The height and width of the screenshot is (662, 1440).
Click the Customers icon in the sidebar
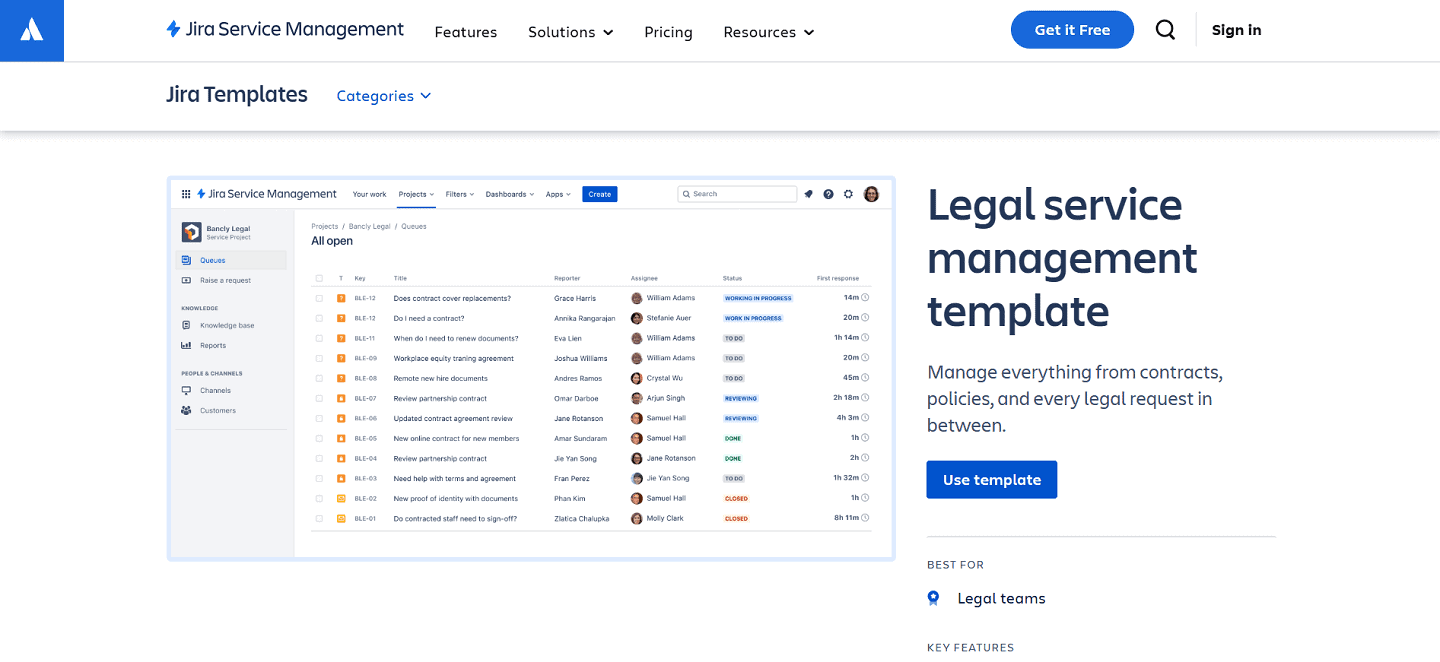(x=186, y=410)
